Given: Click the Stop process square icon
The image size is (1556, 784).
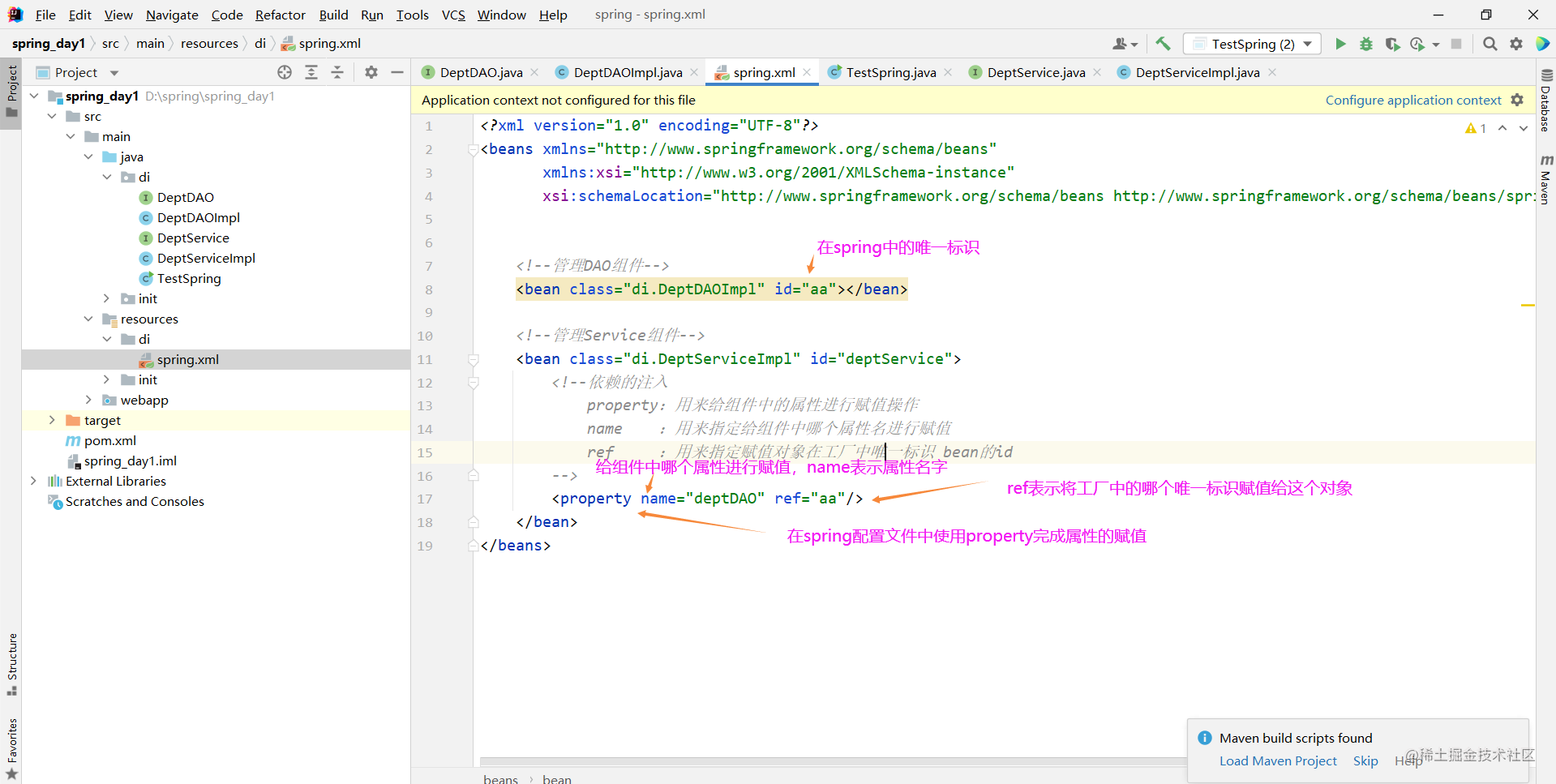Looking at the screenshot, I should click(x=1456, y=44).
